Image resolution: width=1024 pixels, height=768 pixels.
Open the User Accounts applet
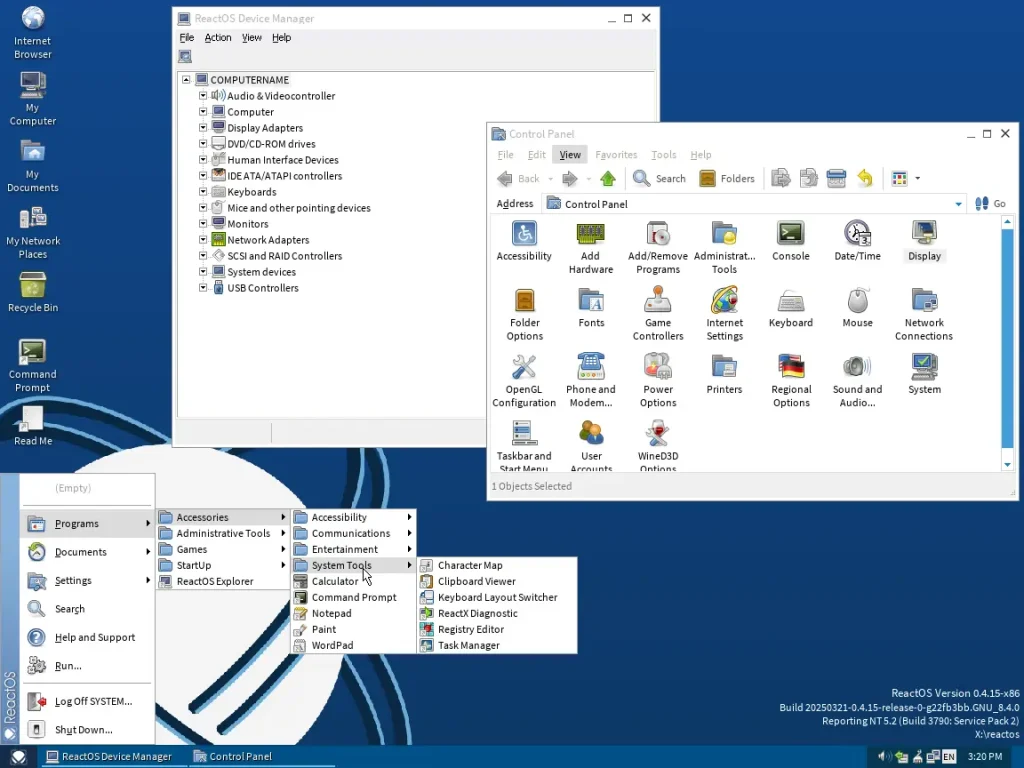591,445
